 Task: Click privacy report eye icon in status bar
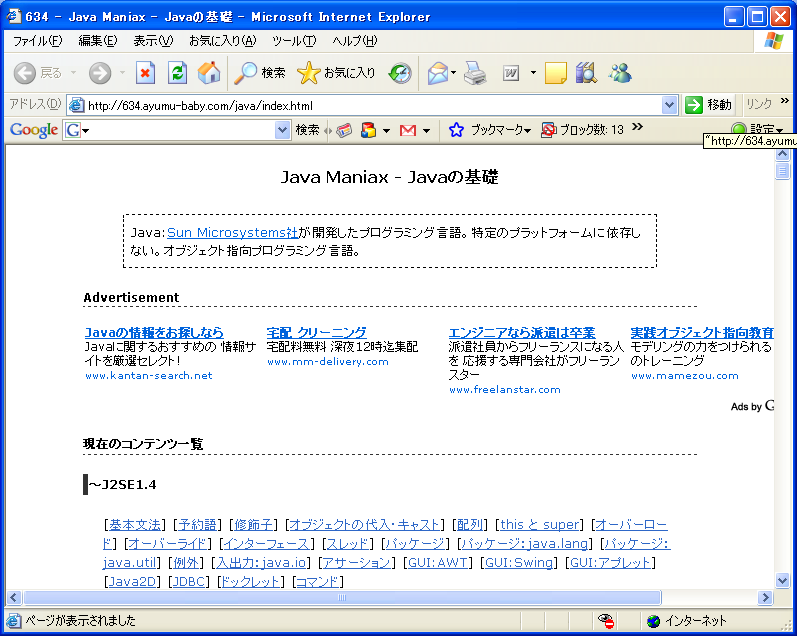coord(606,620)
